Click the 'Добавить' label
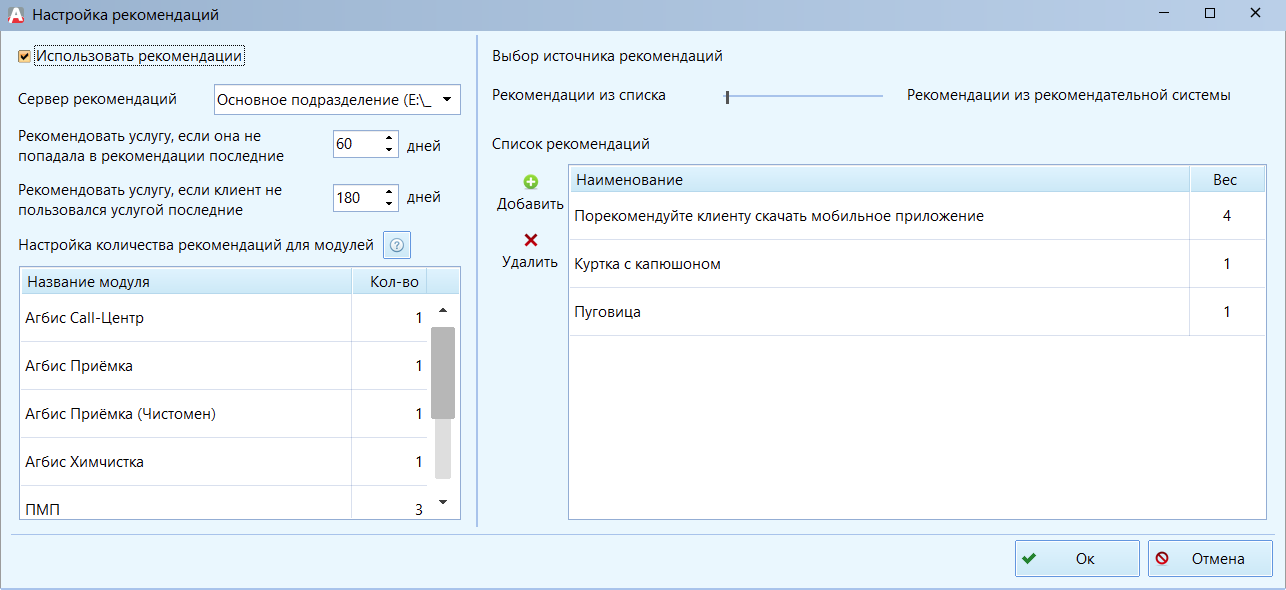The width and height of the screenshot is (1286, 590). click(x=531, y=205)
